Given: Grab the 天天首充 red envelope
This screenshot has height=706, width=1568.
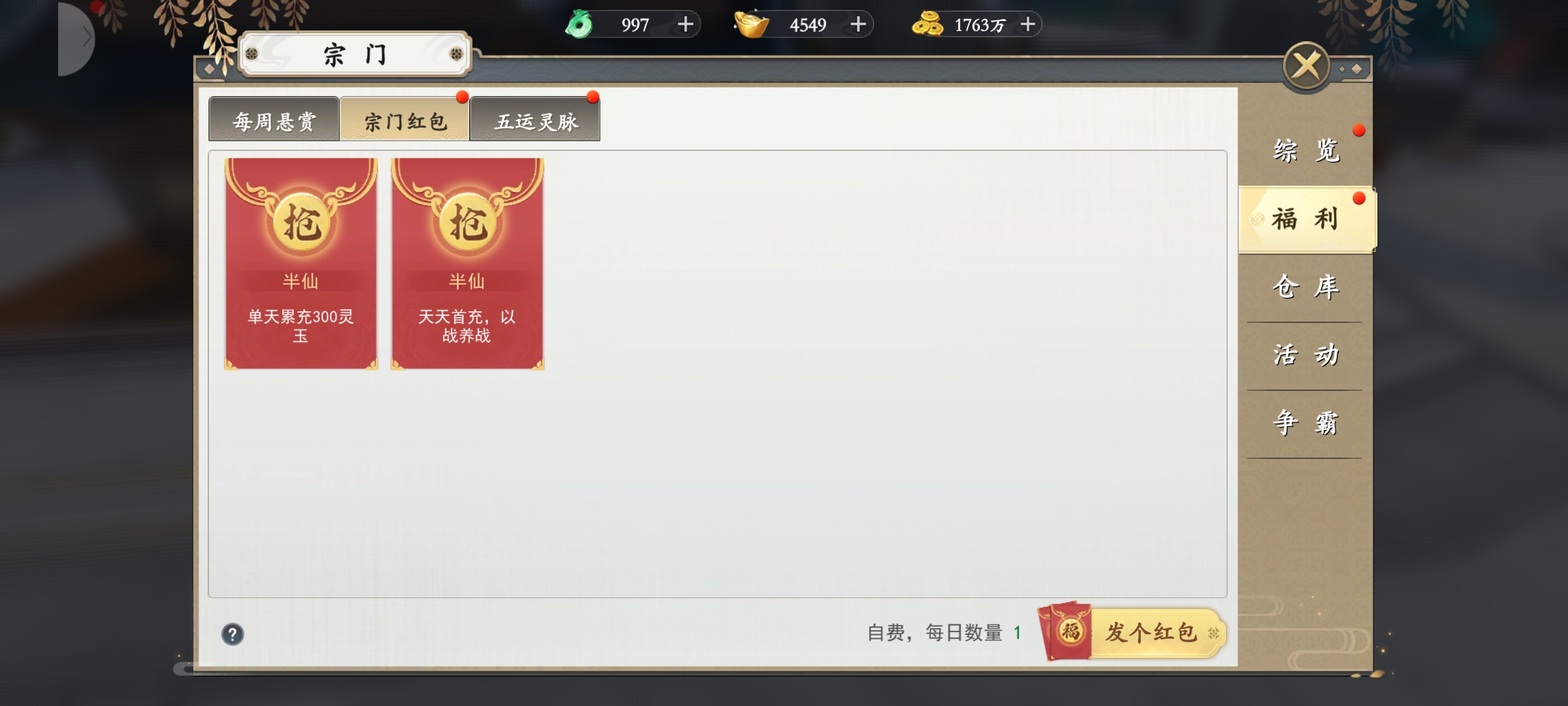Looking at the screenshot, I should 467,264.
